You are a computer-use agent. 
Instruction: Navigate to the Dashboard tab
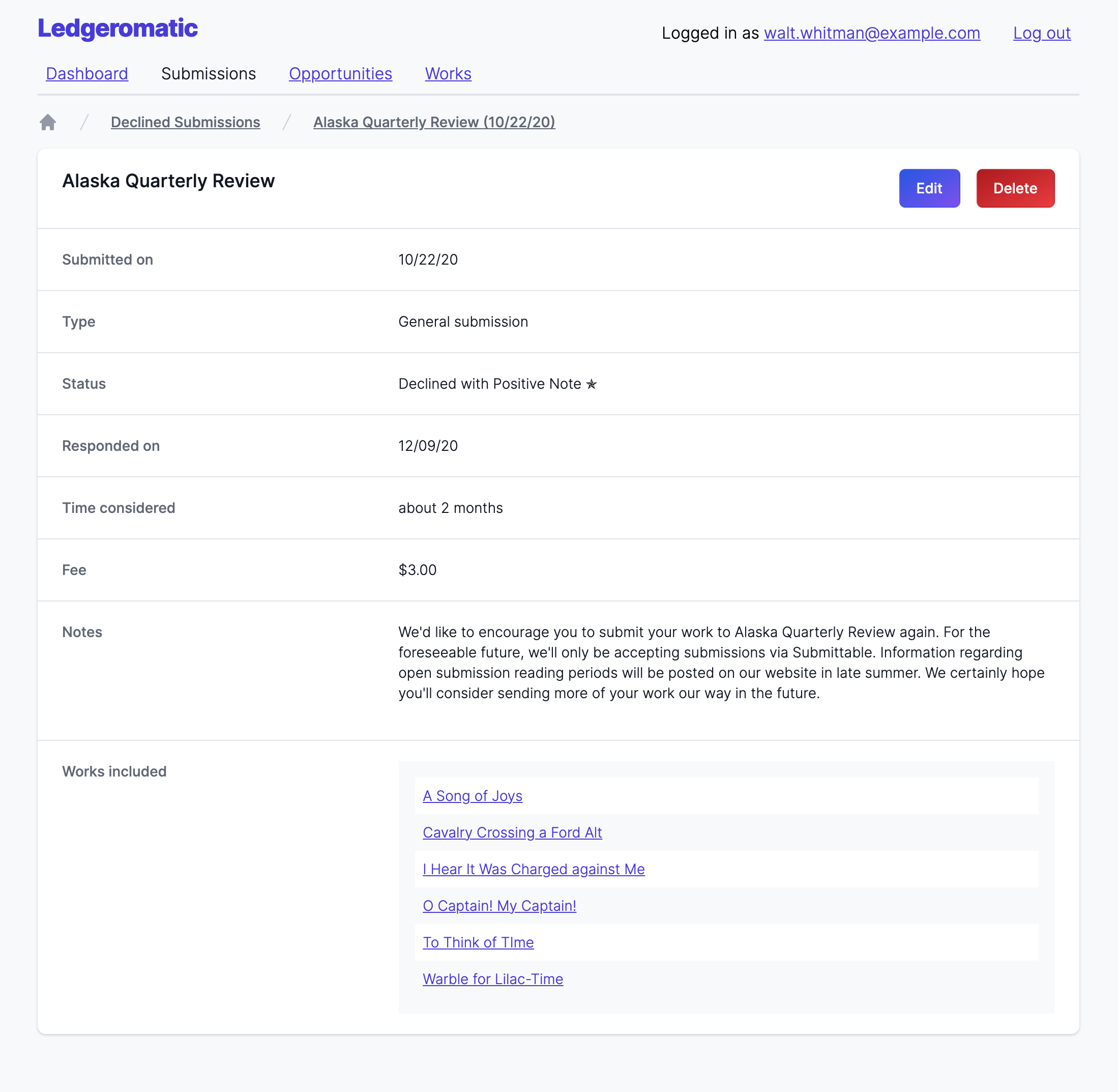coord(87,72)
